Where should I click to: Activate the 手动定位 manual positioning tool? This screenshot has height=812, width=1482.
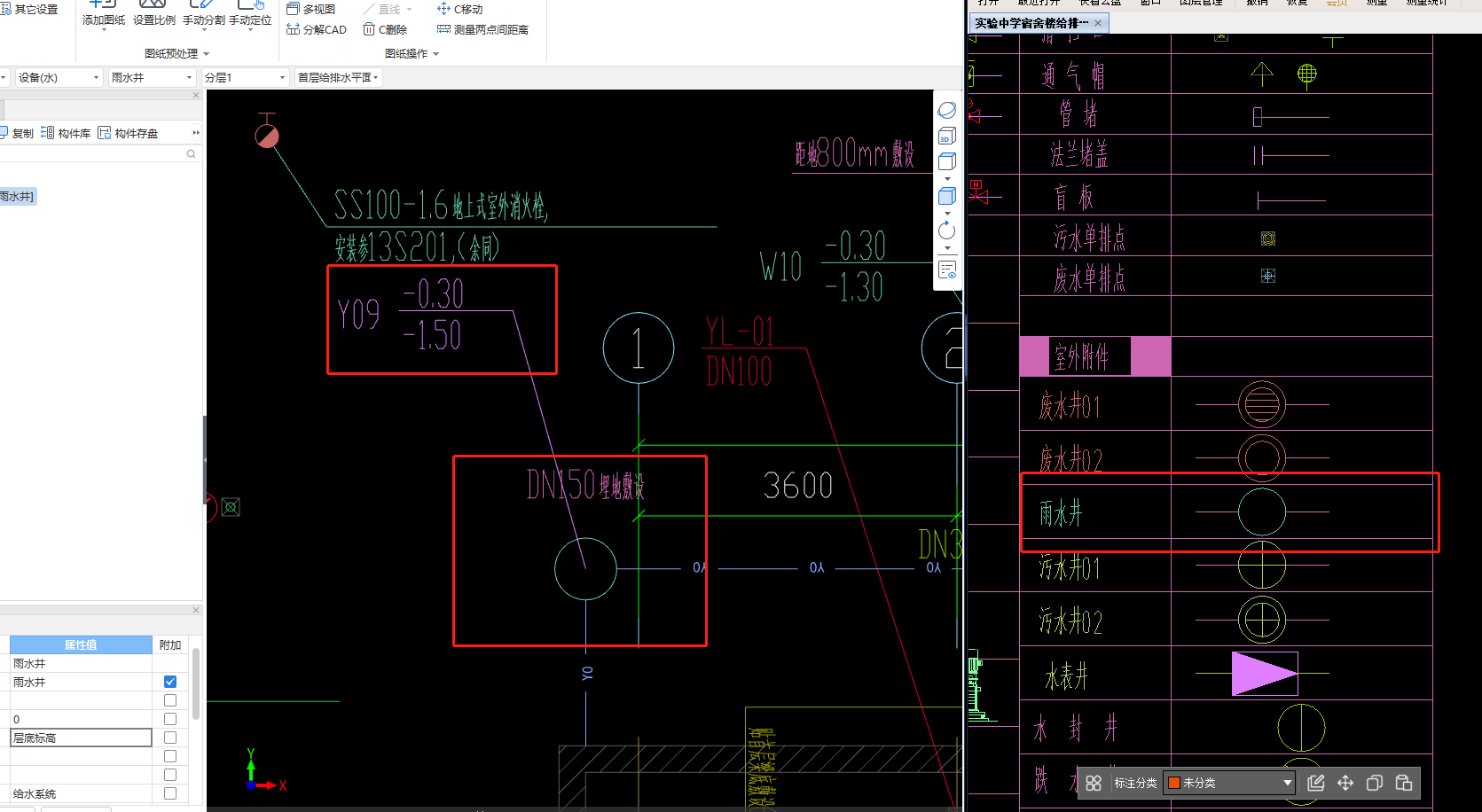pos(250,15)
